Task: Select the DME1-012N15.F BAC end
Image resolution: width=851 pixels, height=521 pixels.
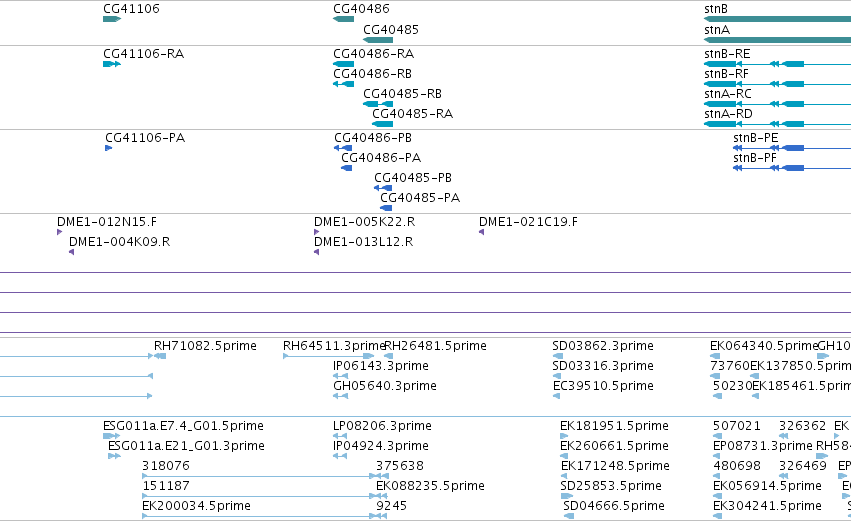Action: pyautogui.click(x=59, y=232)
